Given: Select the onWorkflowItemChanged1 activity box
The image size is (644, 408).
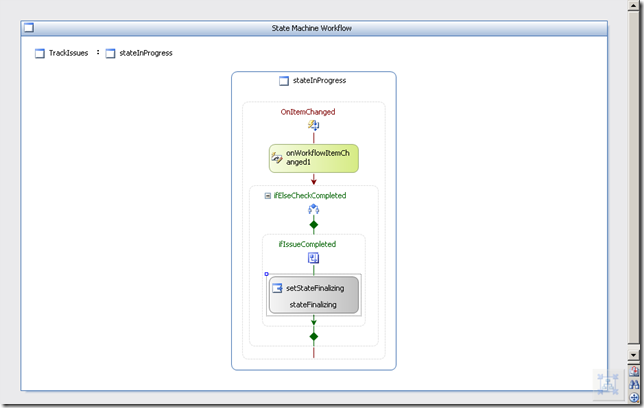Looking at the screenshot, I should (x=314, y=158).
